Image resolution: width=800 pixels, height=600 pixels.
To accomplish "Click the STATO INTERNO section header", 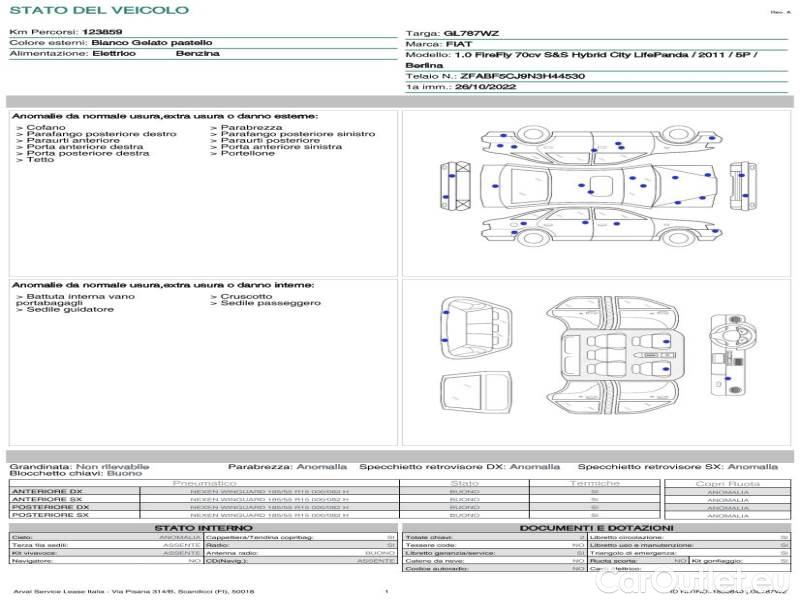I will click(203, 528).
